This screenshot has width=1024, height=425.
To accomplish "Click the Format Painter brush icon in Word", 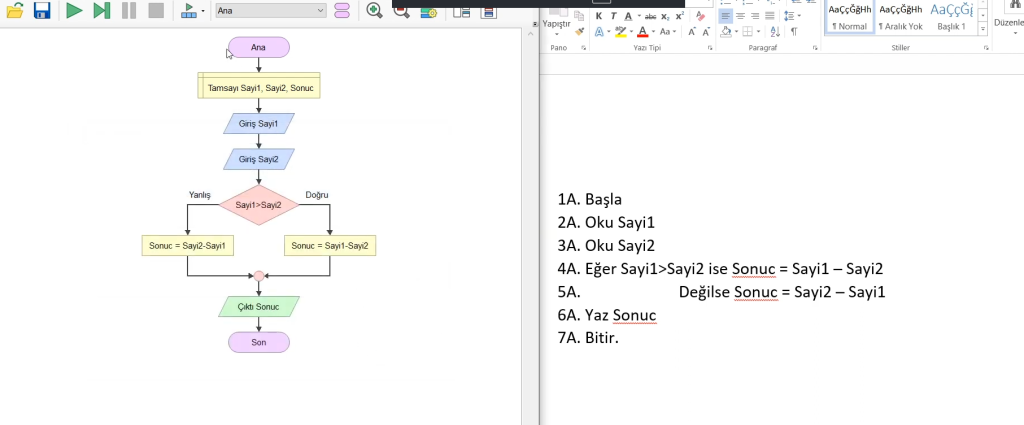I will [x=580, y=31].
